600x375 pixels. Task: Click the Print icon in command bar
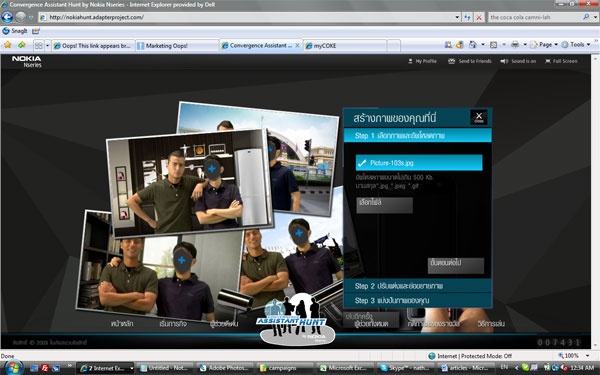(515, 45)
